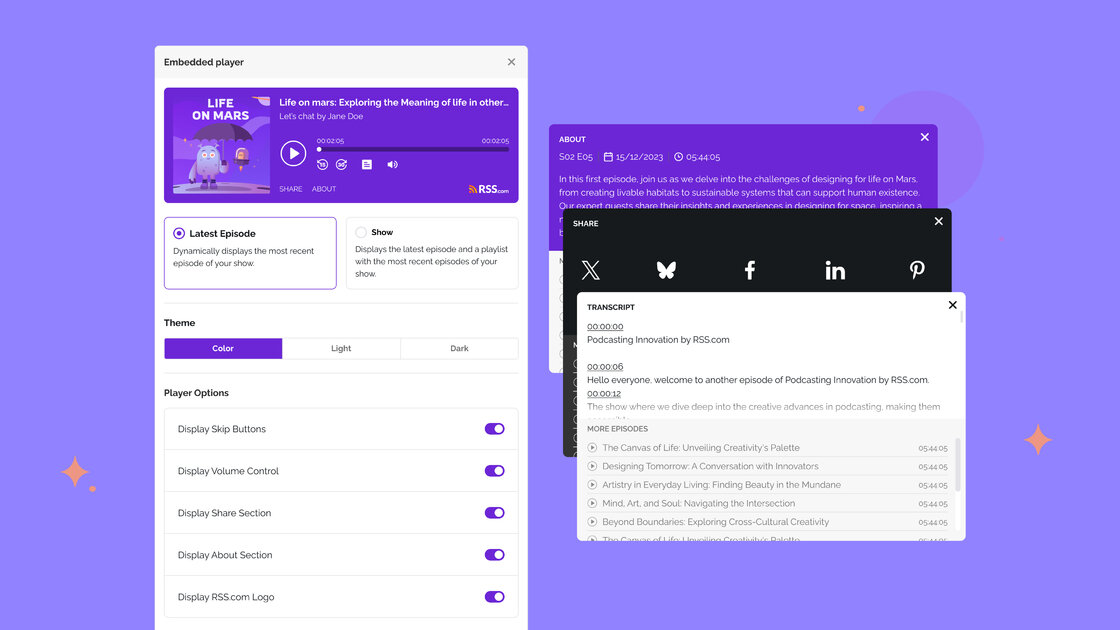1120x630 pixels.
Task: Switch theme to Light
Action: point(341,349)
